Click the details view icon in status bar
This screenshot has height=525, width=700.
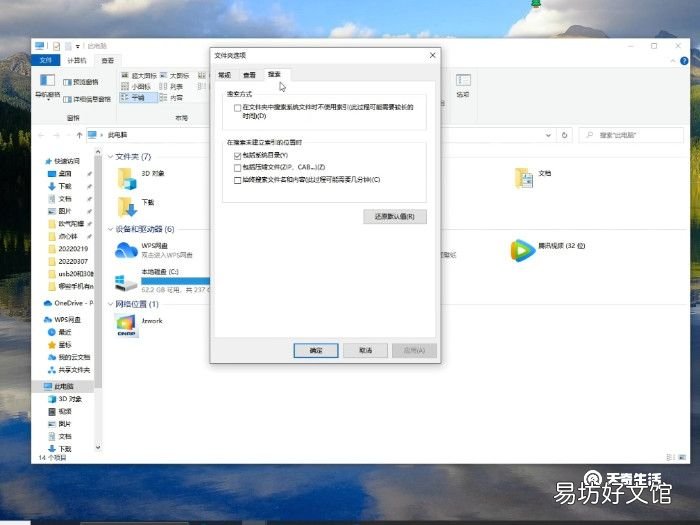(x=670, y=457)
